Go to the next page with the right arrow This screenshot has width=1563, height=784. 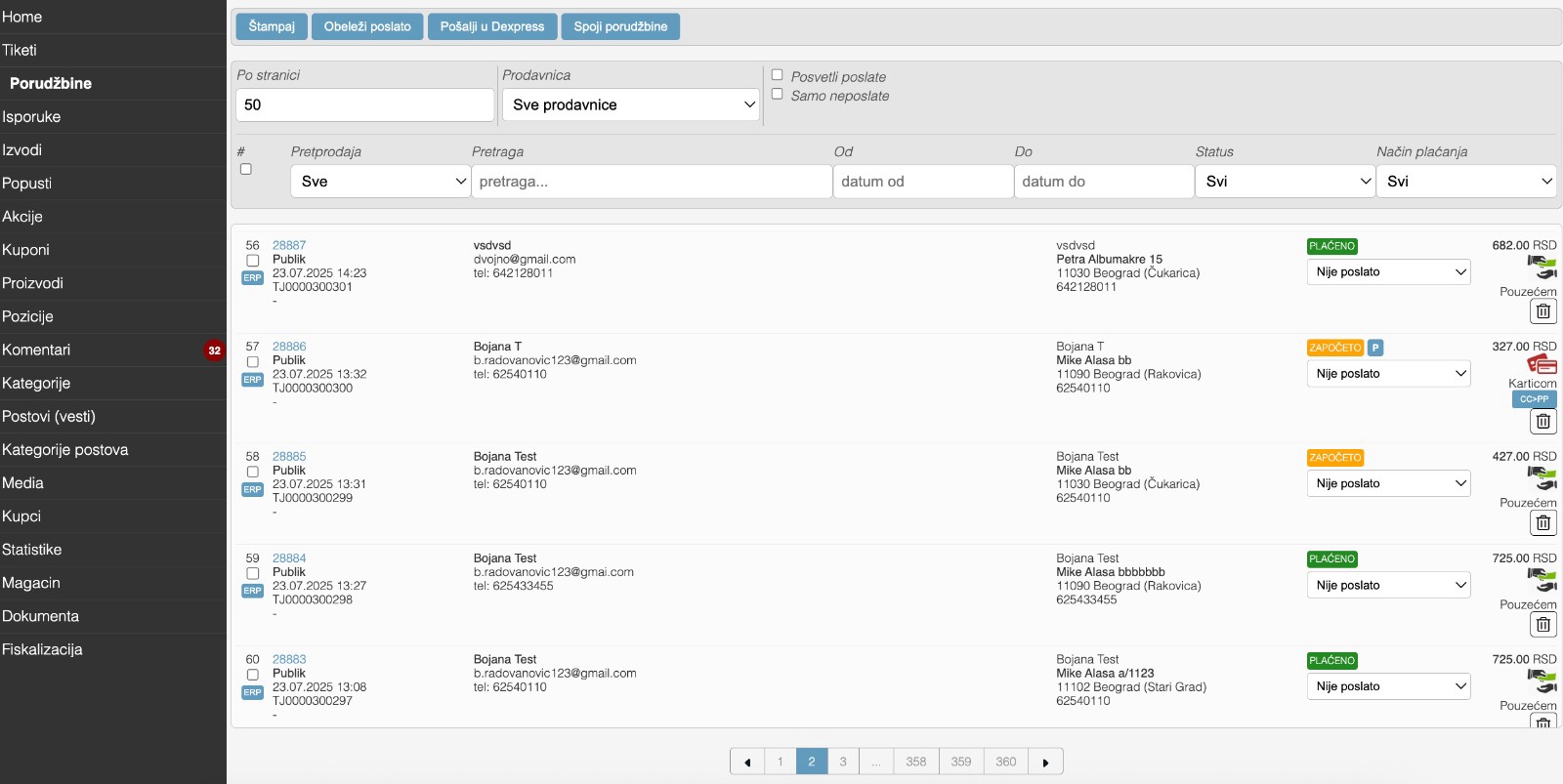(1045, 762)
